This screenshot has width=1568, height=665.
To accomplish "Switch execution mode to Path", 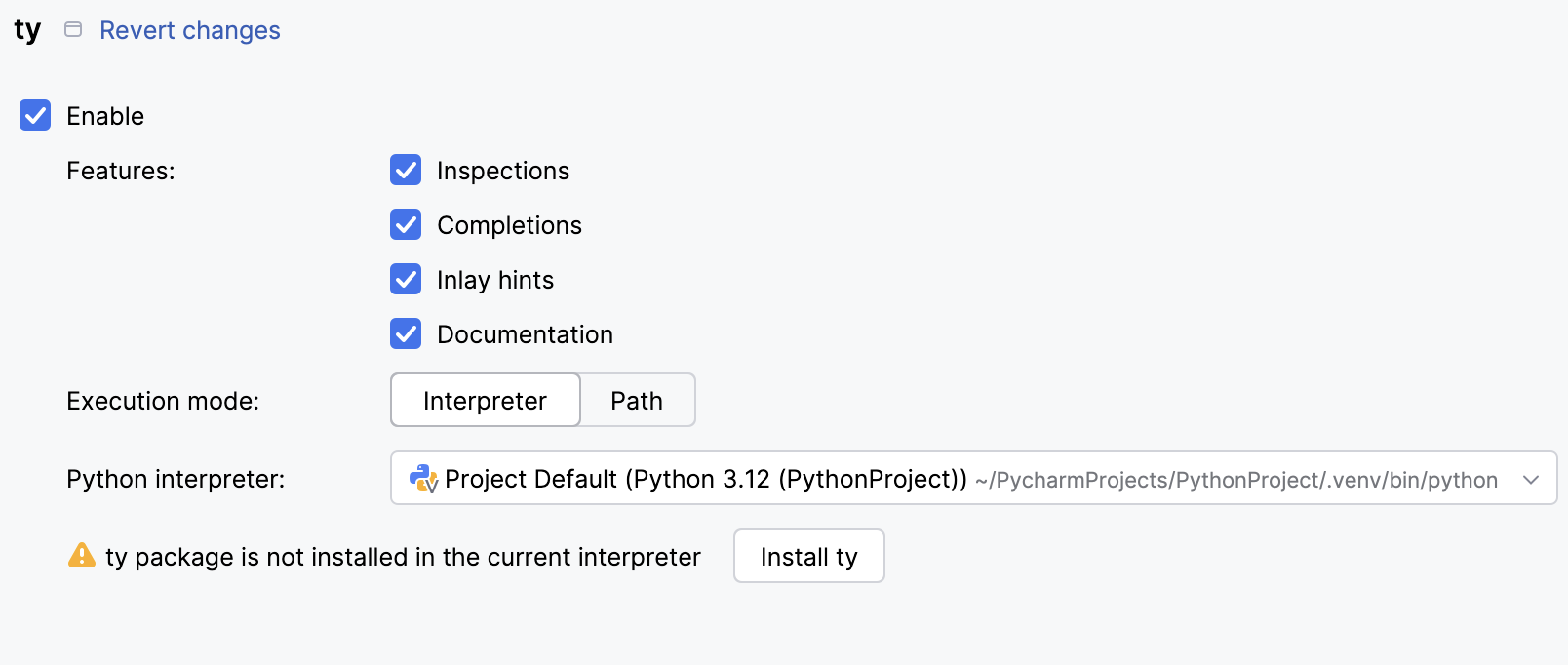I will pyautogui.click(x=637, y=401).
